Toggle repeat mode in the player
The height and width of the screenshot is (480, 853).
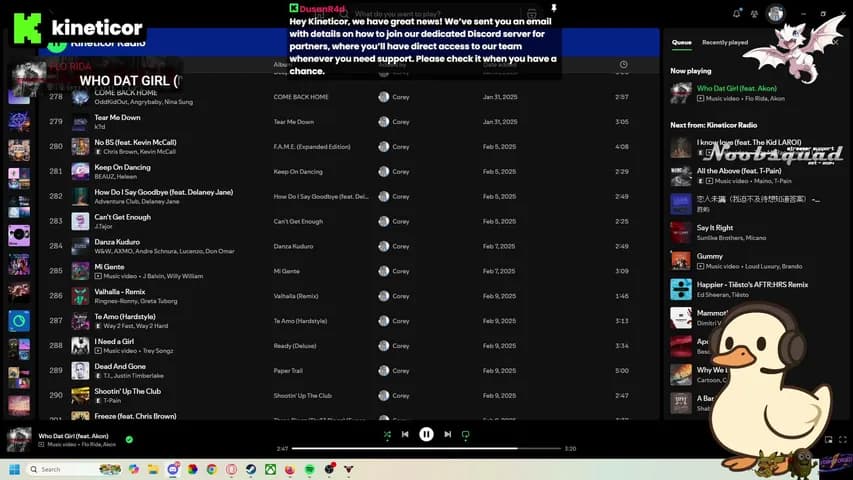click(466, 434)
